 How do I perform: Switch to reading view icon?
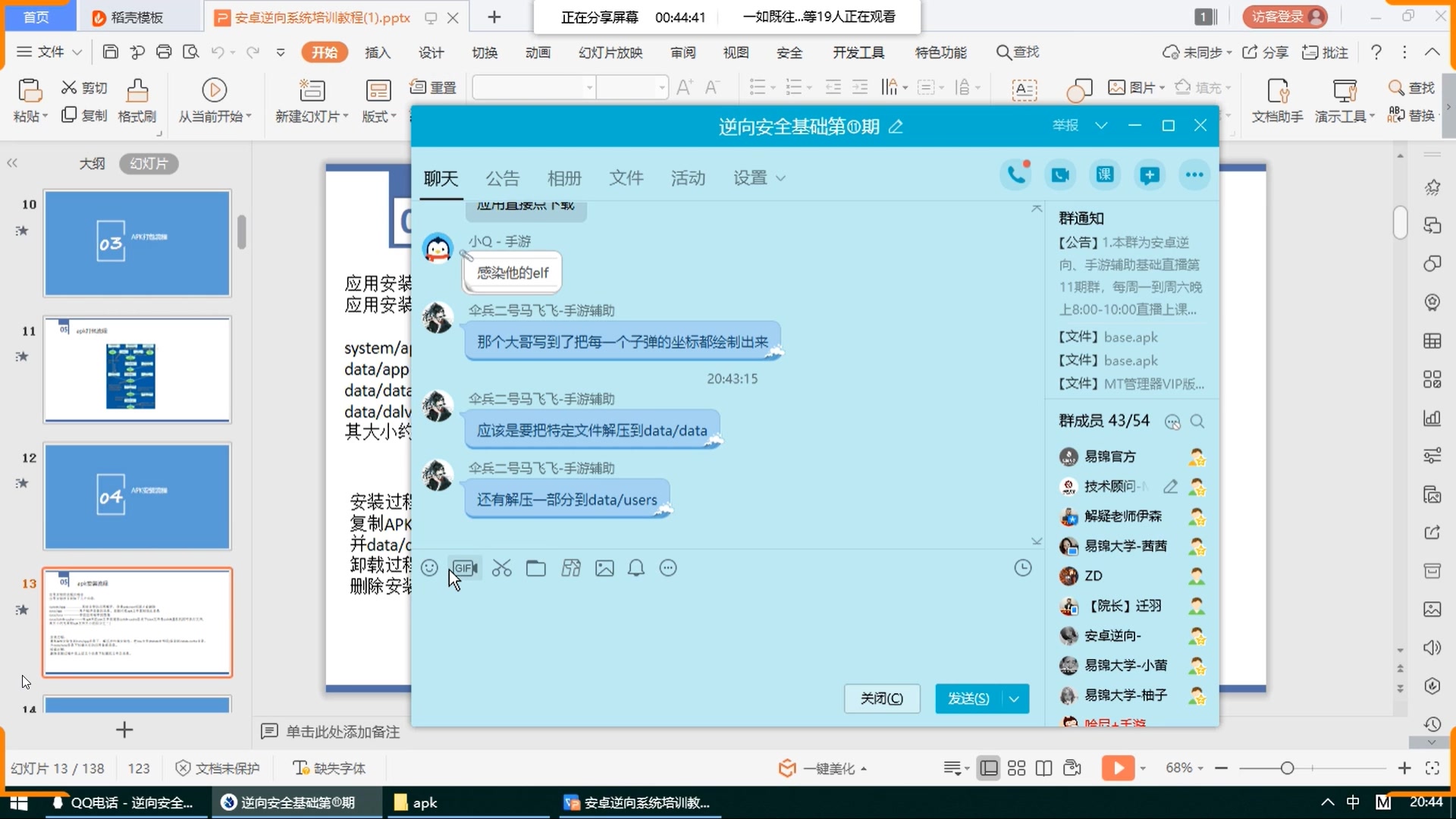click(1044, 768)
